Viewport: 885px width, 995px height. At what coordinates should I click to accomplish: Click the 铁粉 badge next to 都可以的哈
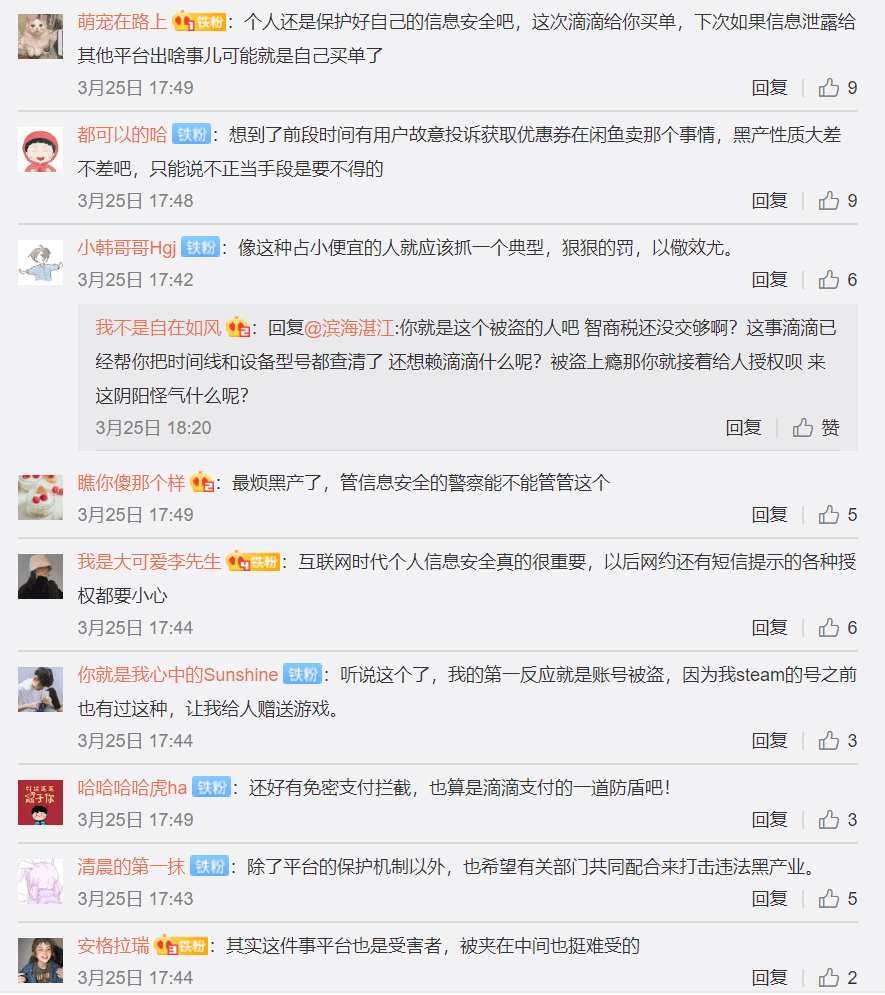[191, 135]
